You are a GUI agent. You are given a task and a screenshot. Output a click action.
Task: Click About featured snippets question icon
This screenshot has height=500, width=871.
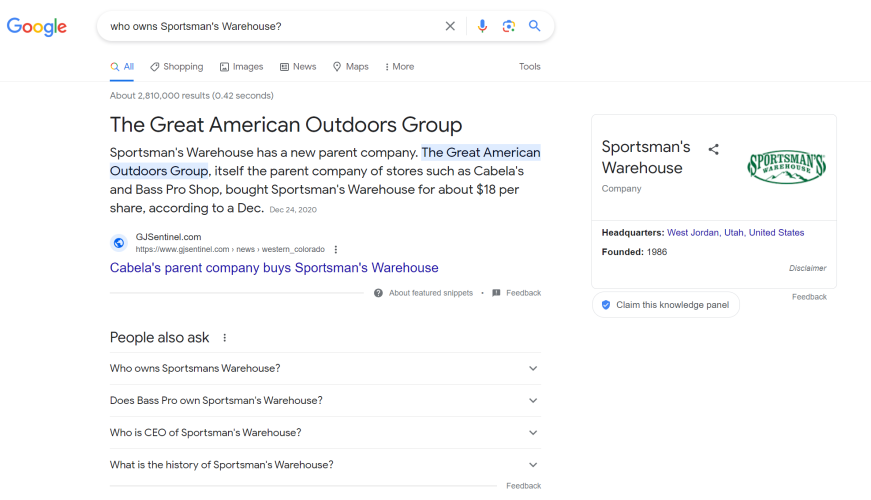(378, 293)
